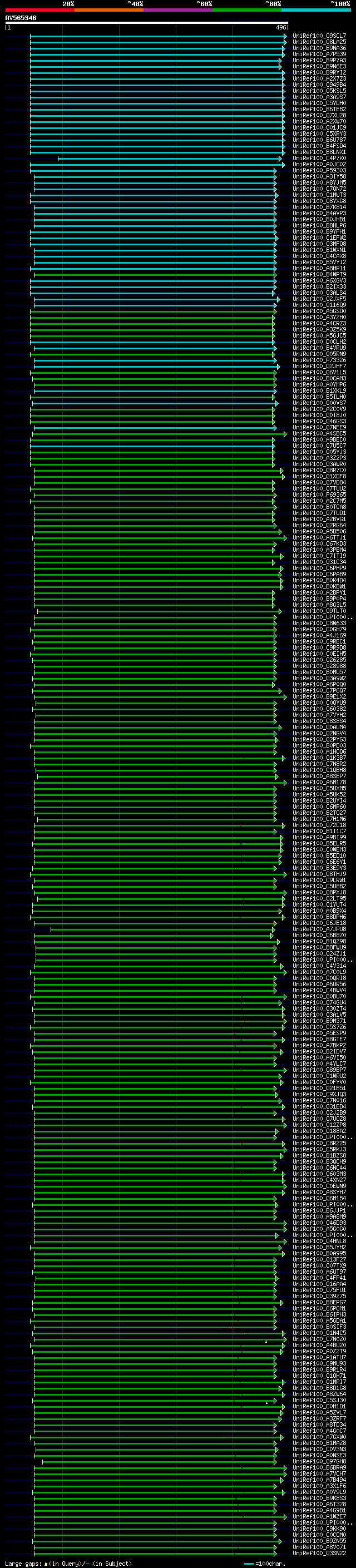The image size is (356, 1568).
Task: Click the green alignment bar for UniRef100_A4SBC5
Action: [x=160, y=433]
